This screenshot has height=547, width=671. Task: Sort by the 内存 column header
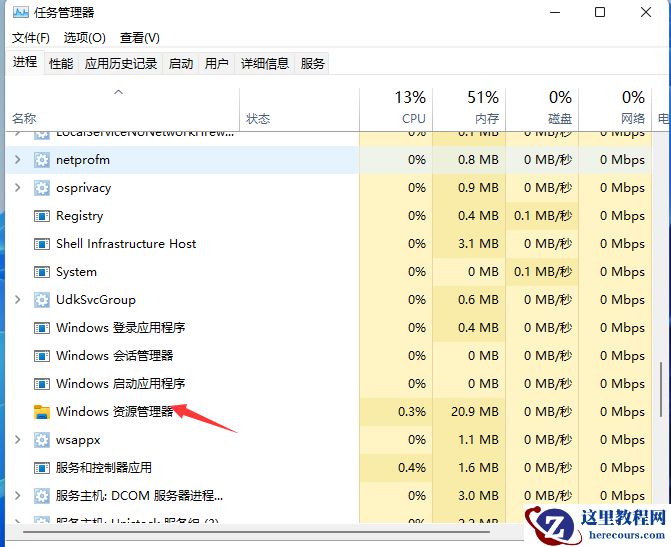[469, 110]
